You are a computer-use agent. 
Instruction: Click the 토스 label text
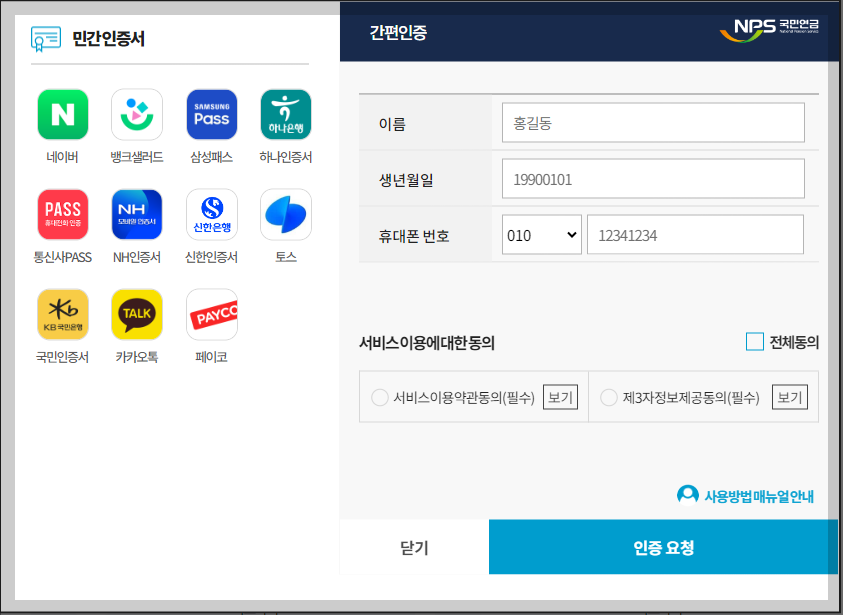pyautogui.click(x=286, y=258)
